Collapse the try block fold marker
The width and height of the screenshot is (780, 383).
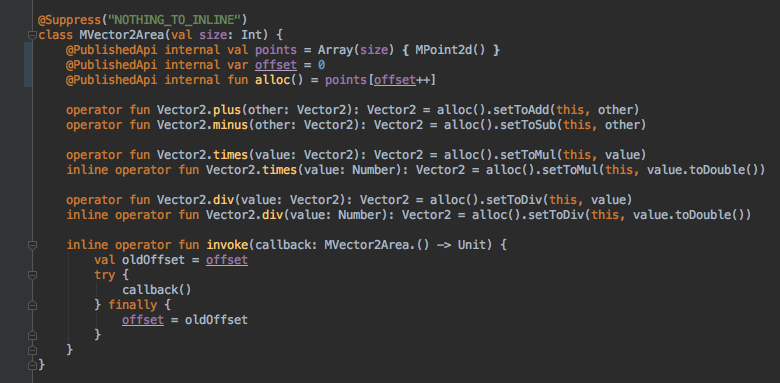click(x=32, y=275)
